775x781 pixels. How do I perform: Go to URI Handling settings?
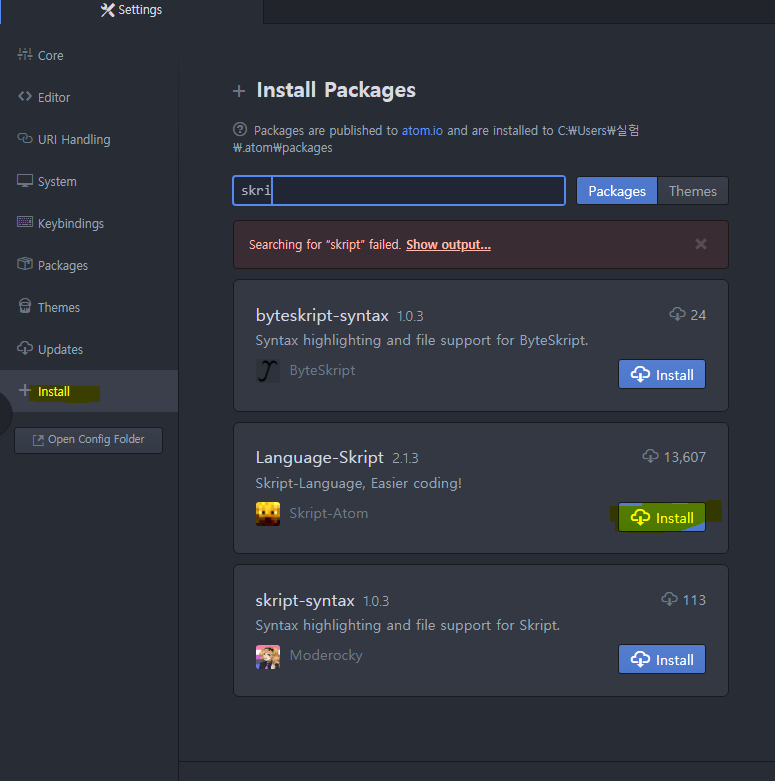[x=89, y=139]
